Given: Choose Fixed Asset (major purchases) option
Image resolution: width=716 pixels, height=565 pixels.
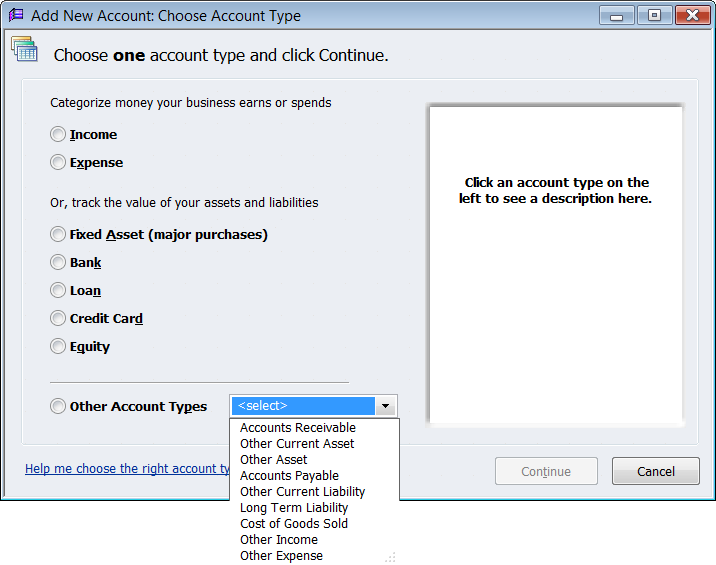Looking at the screenshot, I should [x=58, y=235].
